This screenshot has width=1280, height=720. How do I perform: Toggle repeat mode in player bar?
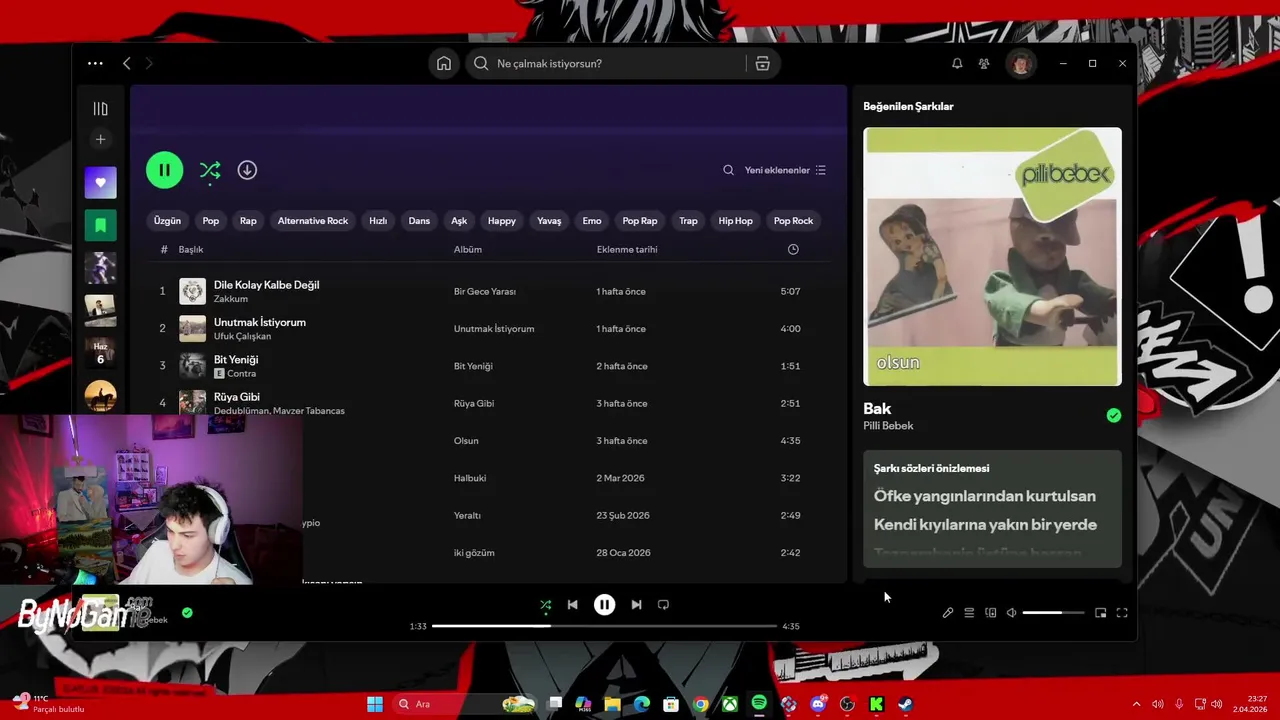coord(663,605)
